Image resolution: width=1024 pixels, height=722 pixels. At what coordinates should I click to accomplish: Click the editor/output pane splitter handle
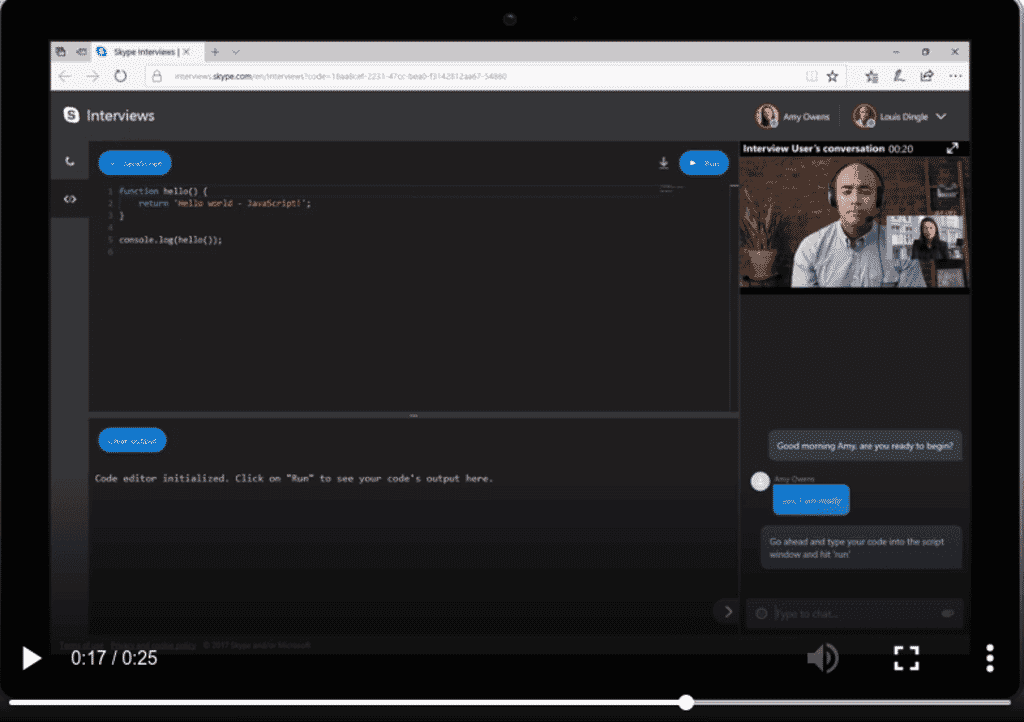pos(413,415)
